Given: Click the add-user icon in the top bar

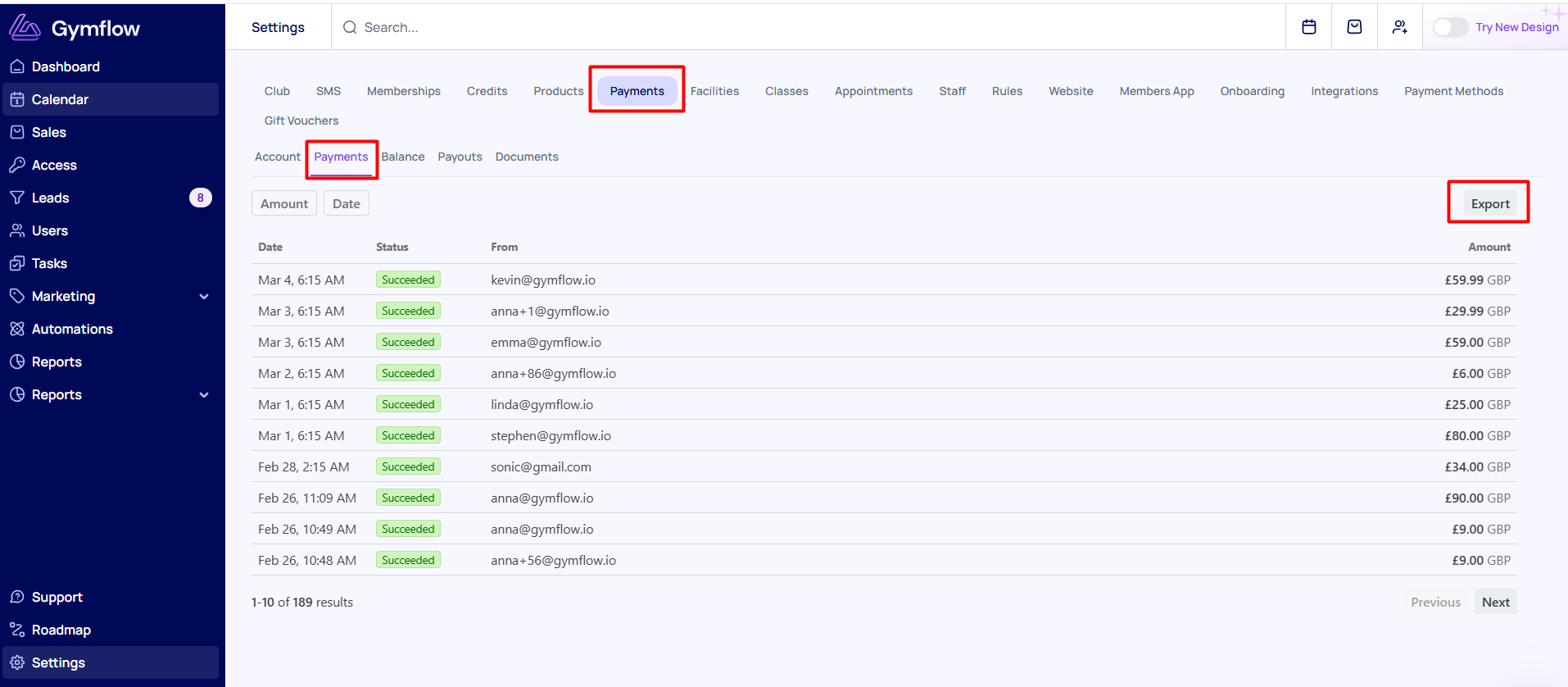Looking at the screenshot, I should click(x=1400, y=27).
